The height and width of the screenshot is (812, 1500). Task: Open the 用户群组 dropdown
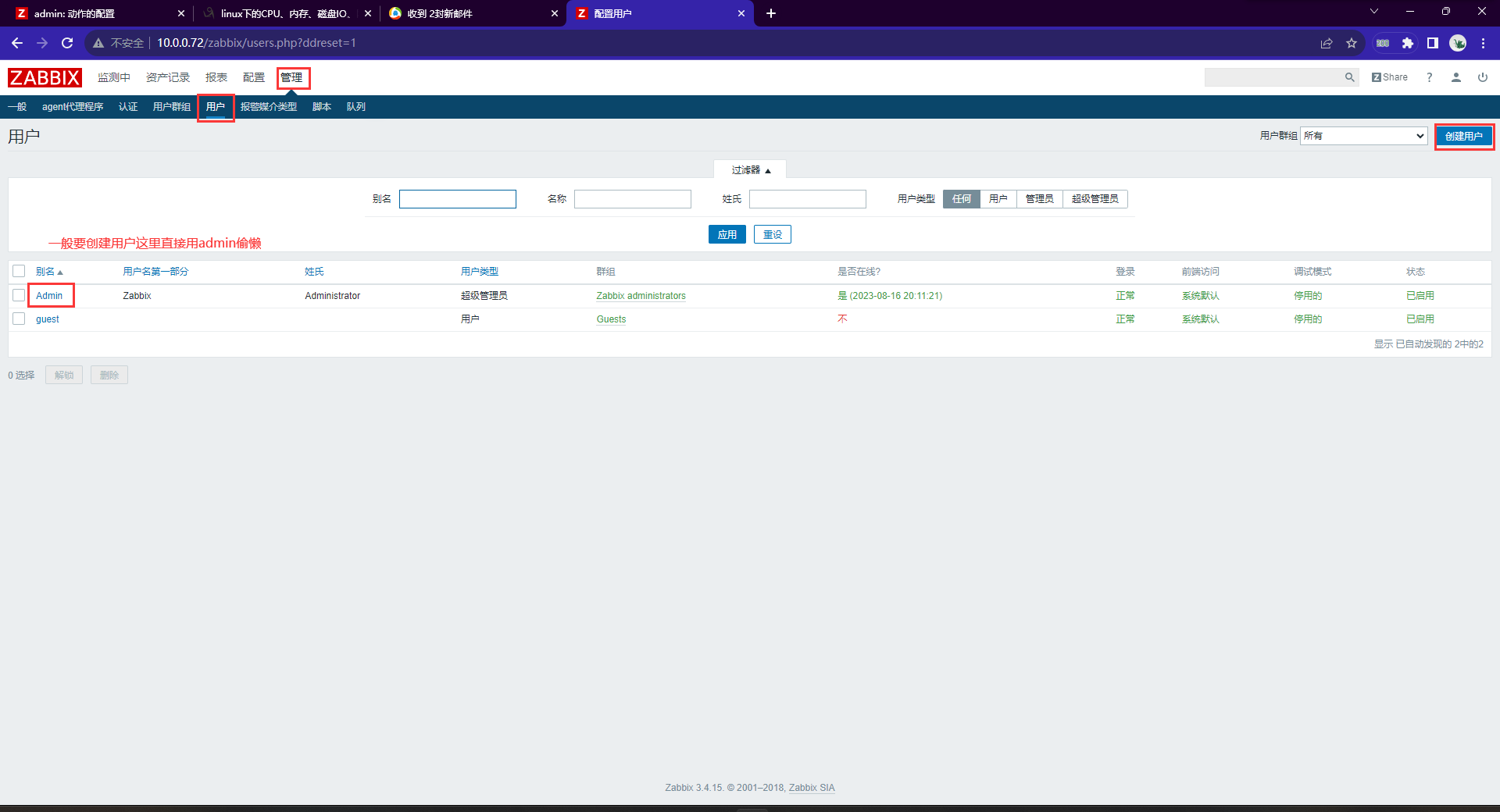coord(1364,136)
